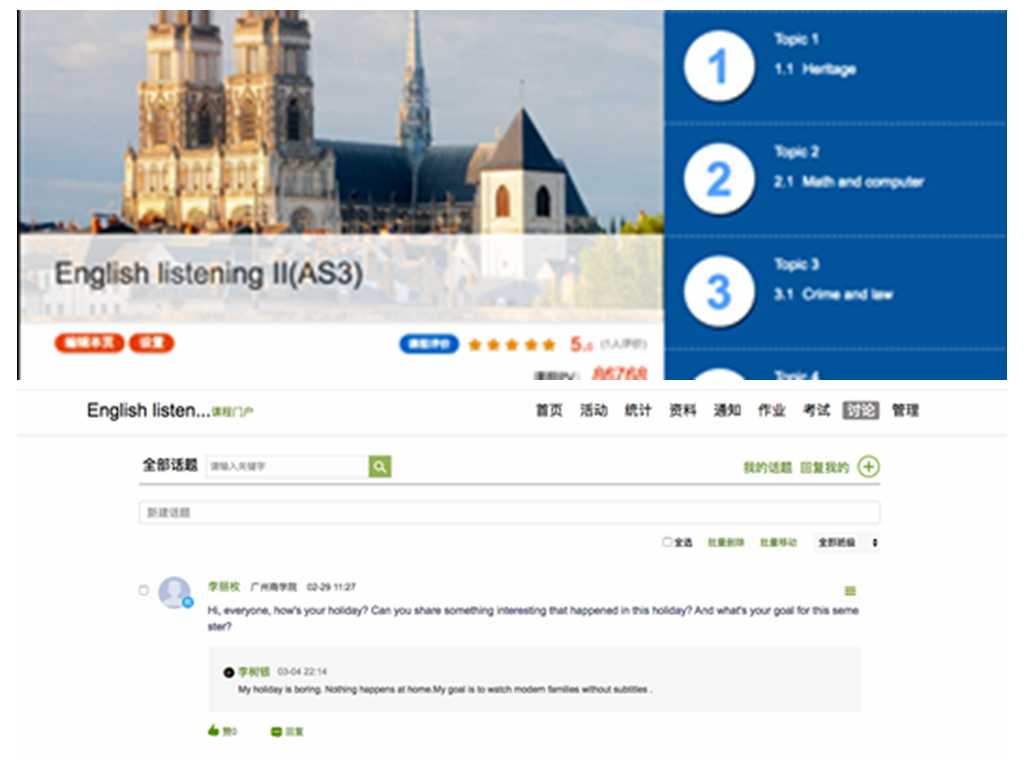Click the 新建话题 new topic input field
The height and width of the screenshot is (768, 1024).
509,512
